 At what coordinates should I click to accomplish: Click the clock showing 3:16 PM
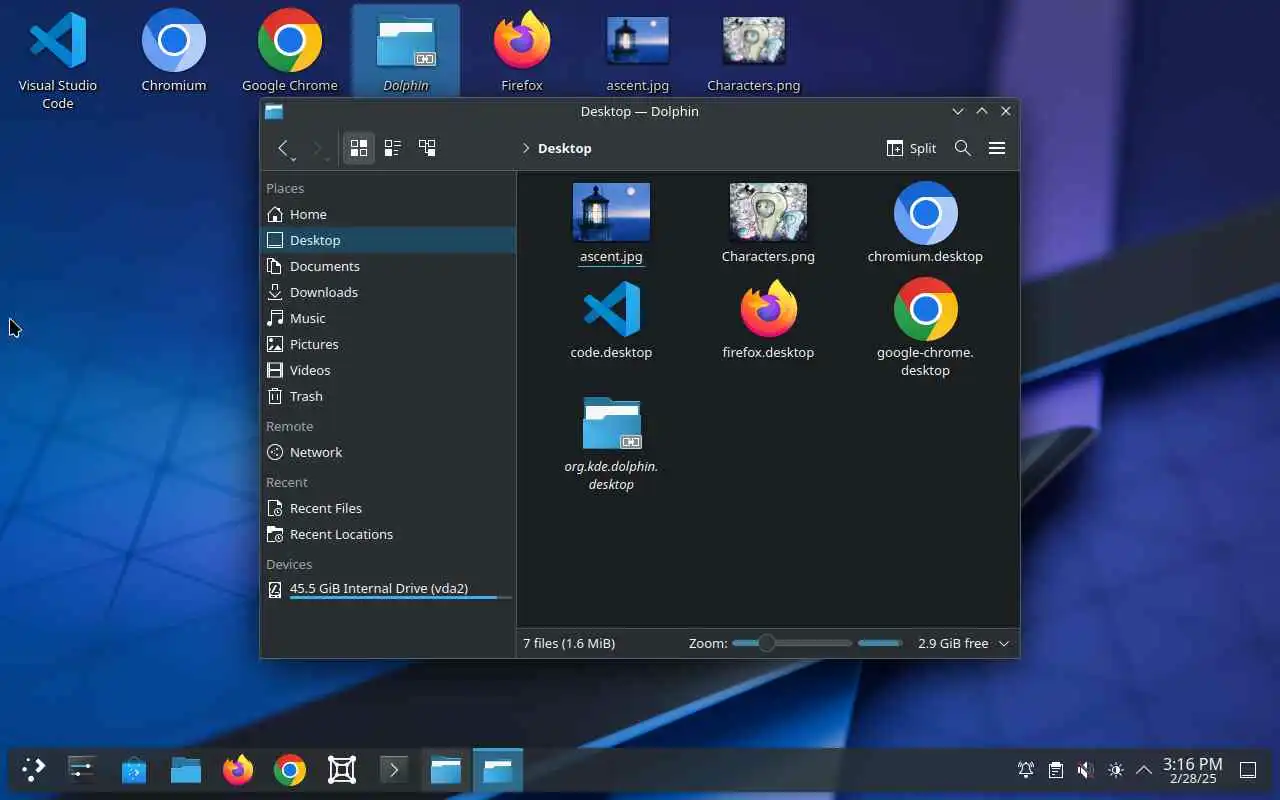[x=1192, y=770]
